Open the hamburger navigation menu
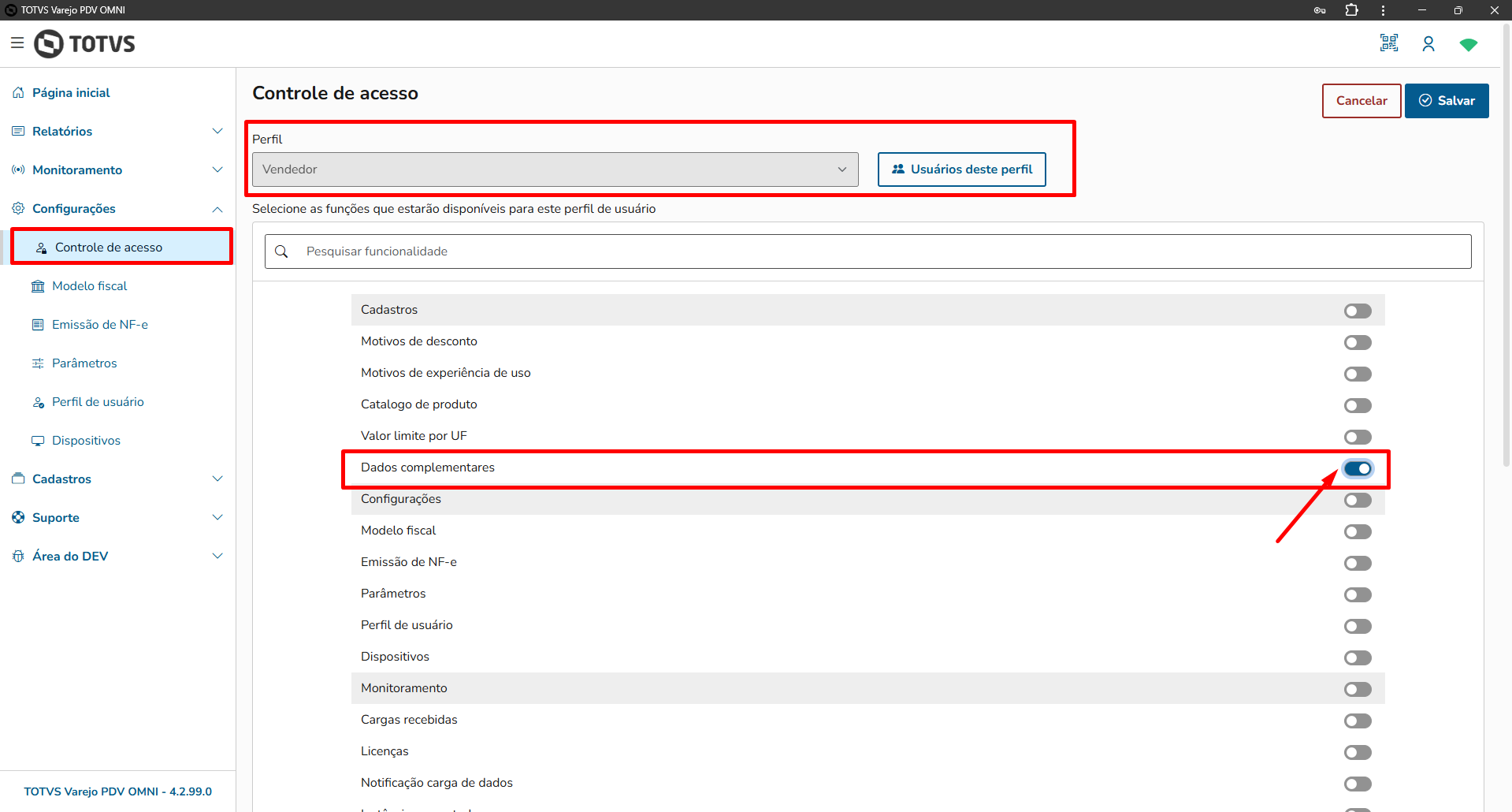The image size is (1512, 812). [17, 43]
